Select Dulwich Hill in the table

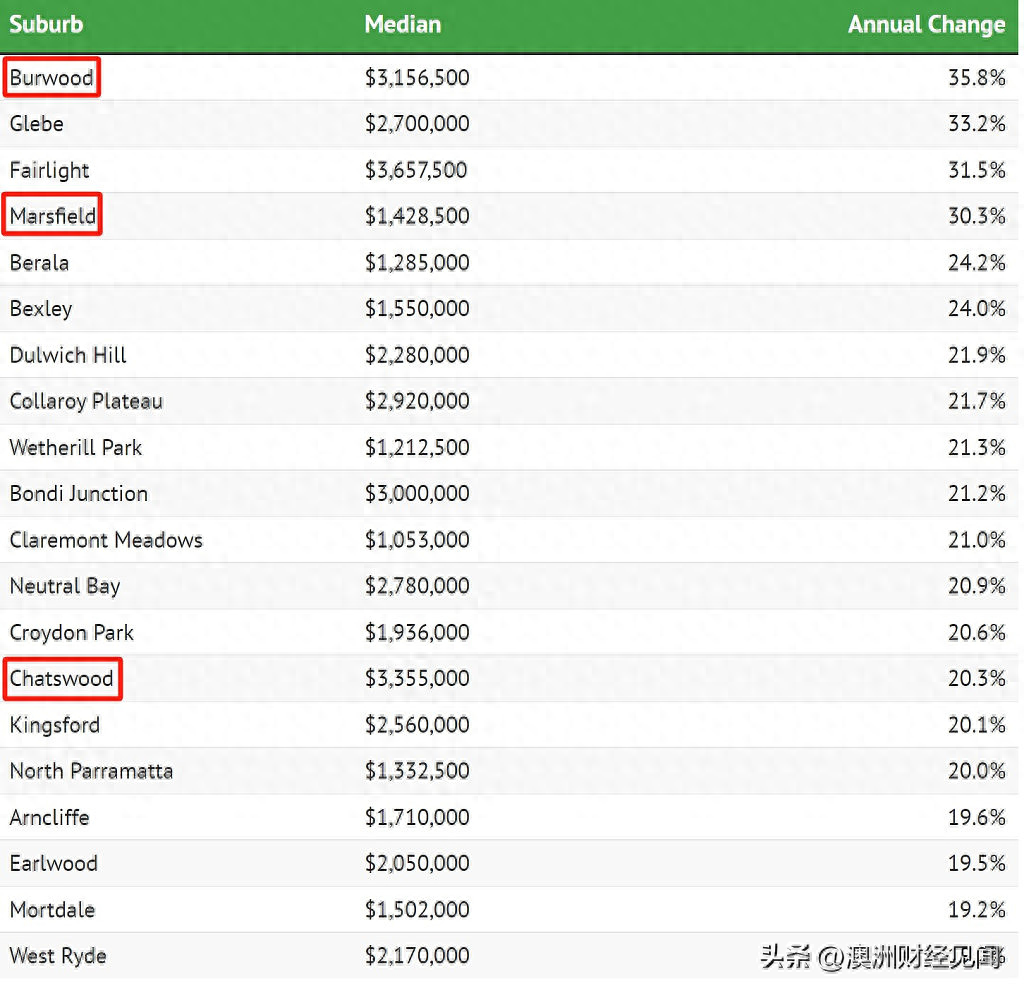[x=68, y=355]
